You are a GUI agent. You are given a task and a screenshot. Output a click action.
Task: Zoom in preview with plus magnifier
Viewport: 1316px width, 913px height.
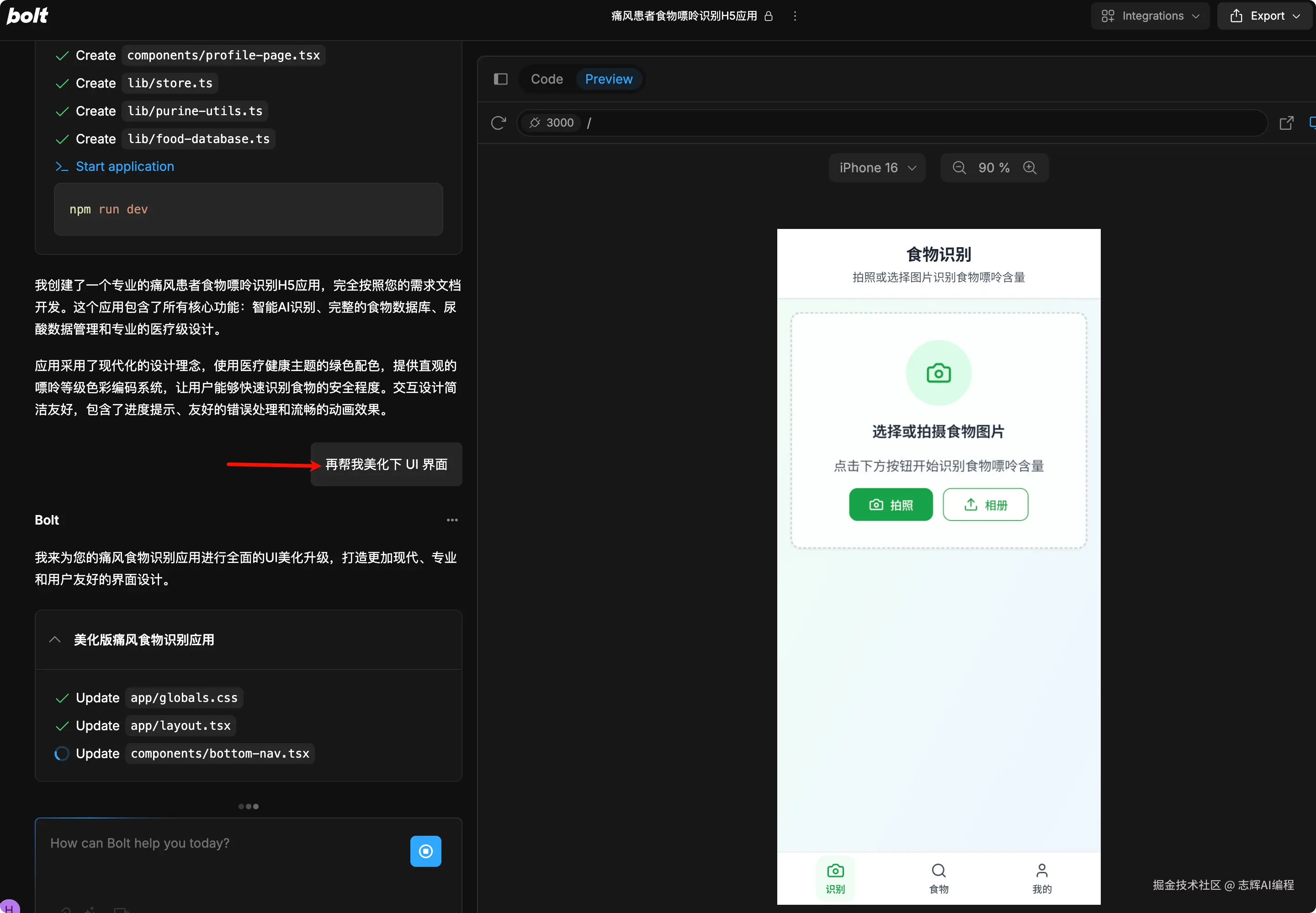tap(1029, 168)
